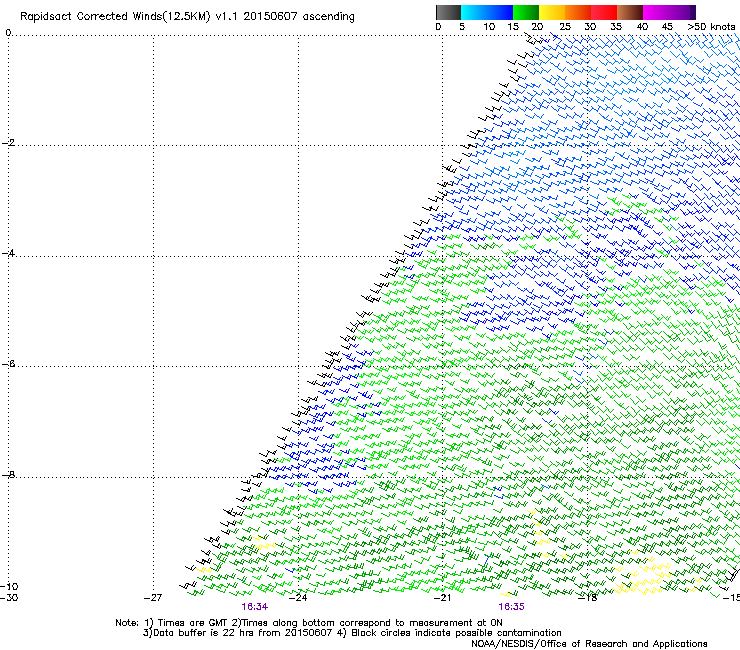Click the legend number 10
The image size is (740, 650).
pos(489,27)
